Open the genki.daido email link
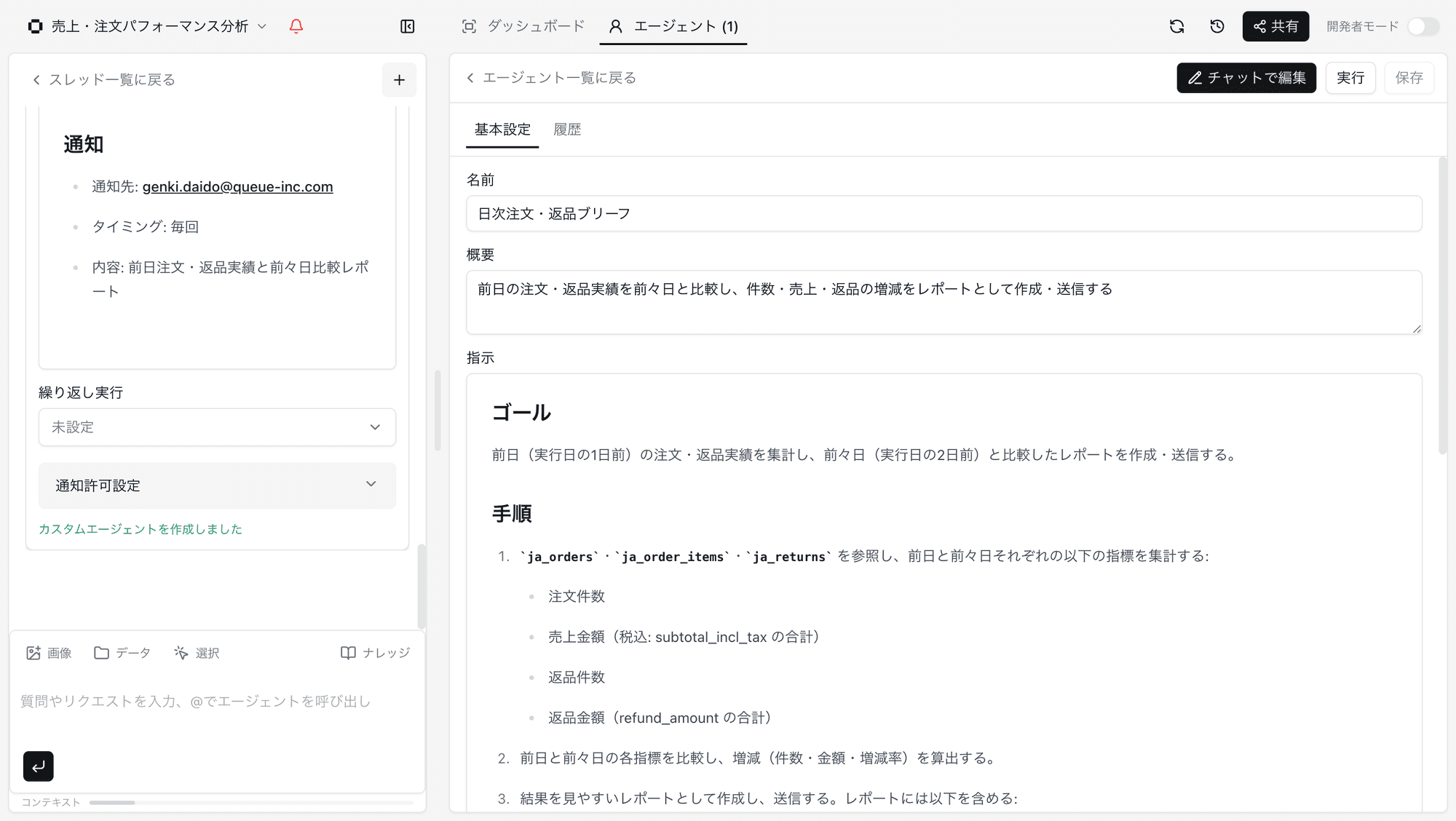The image size is (1456, 821). pos(237,187)
